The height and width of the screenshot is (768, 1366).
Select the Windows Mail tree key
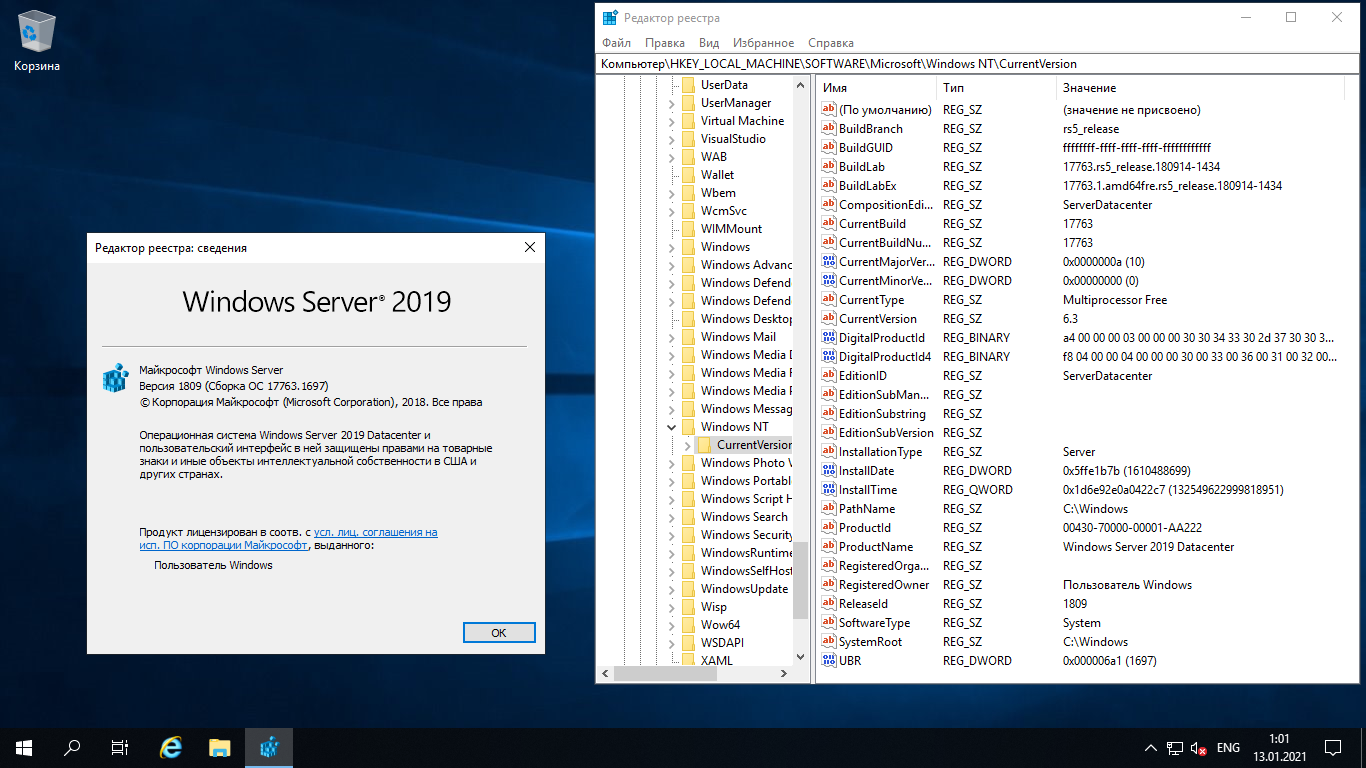(738, 337)
